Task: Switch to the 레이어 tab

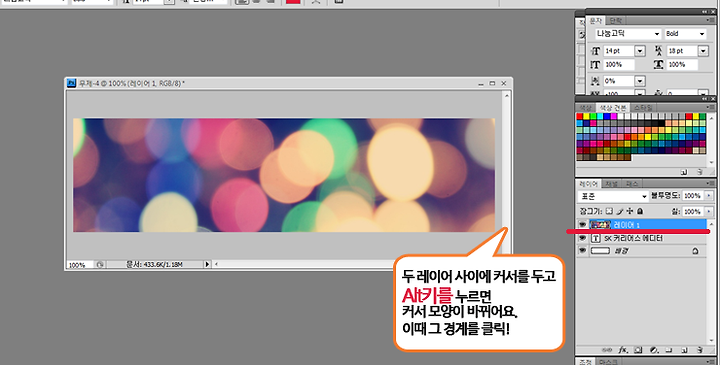Action: coord(588,184)
